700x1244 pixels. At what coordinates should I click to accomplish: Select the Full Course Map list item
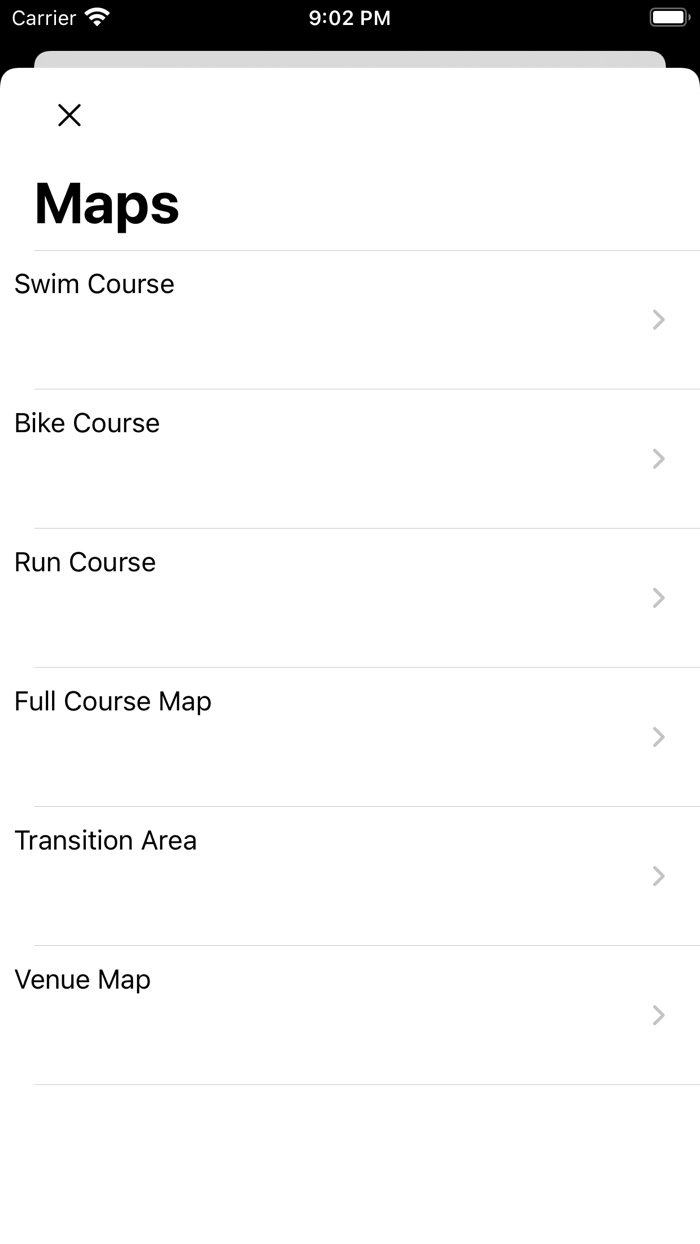click(x=113, y=701)
